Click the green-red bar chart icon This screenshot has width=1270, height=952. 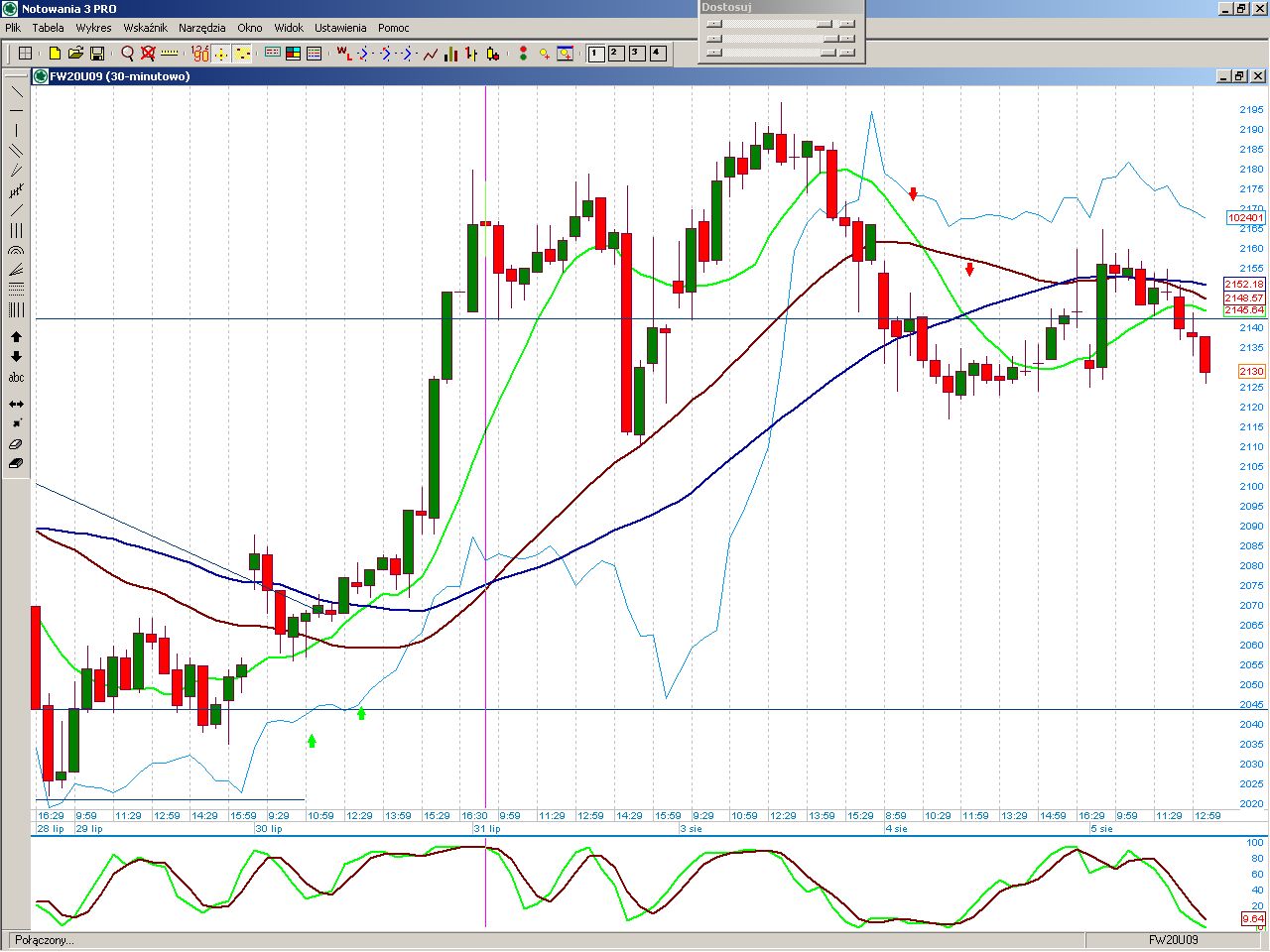pos(450,54)
